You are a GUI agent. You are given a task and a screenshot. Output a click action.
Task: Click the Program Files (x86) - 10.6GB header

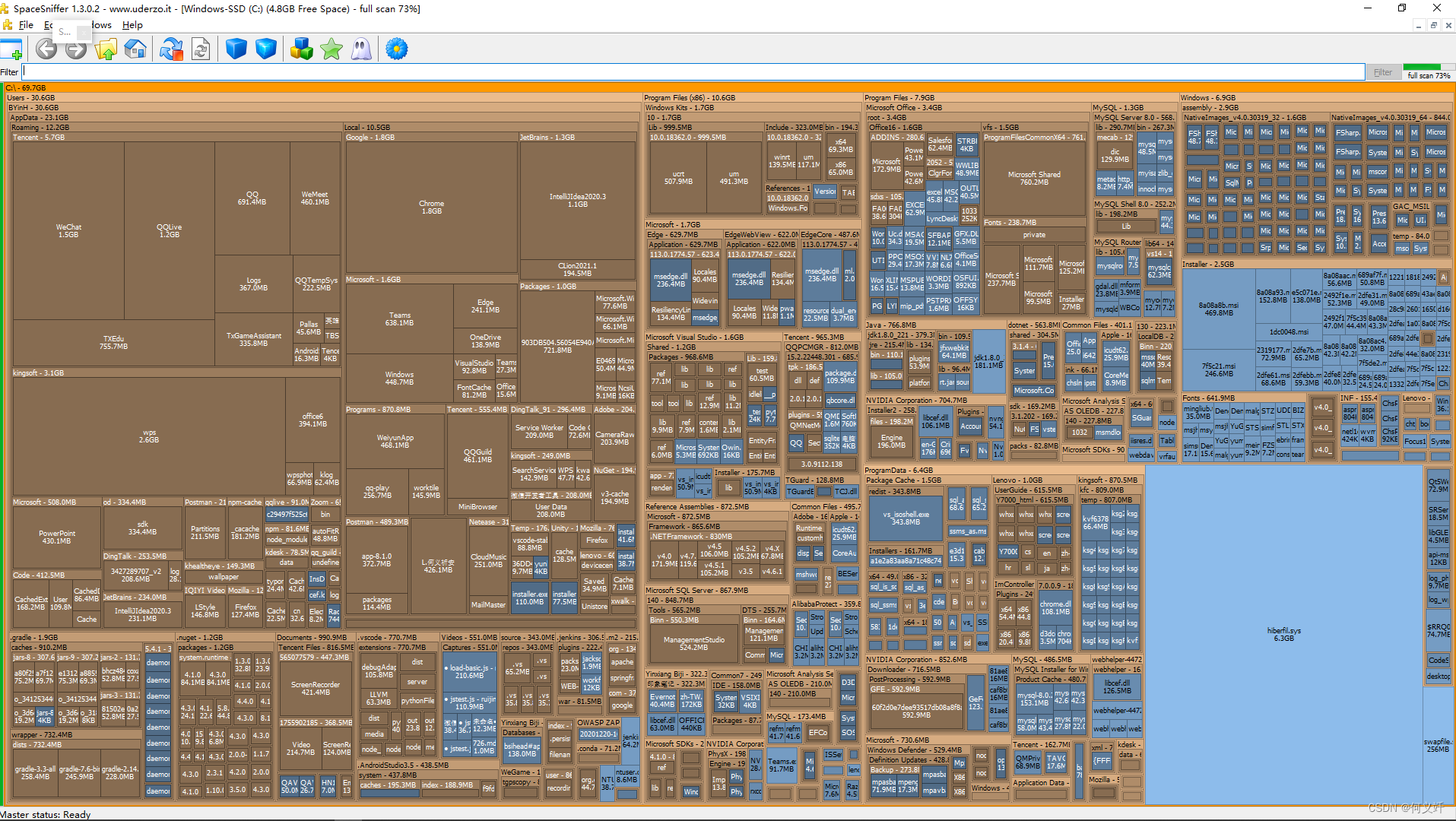tap(753, 97)
